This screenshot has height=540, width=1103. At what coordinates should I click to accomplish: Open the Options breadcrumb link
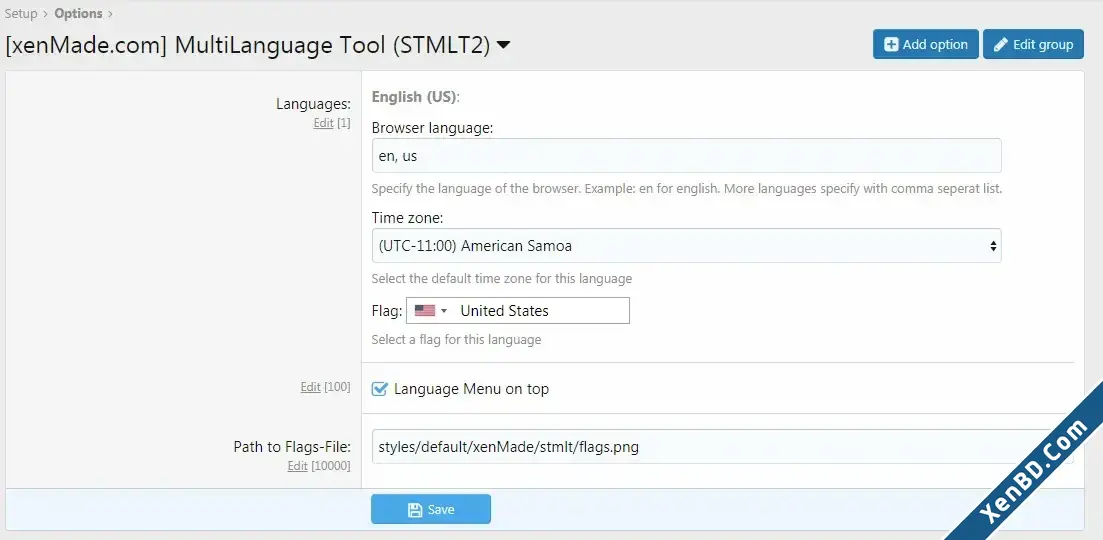tap(78, 13)
